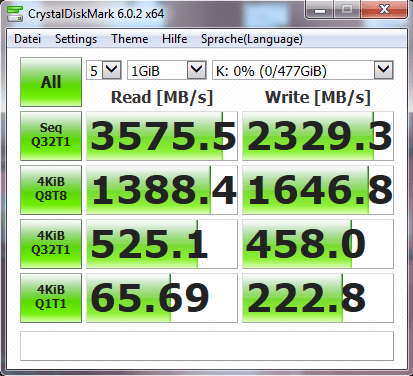Screen dimensions: 413x376
Task: Open the Settings menu
Action: tap(76, 39)
